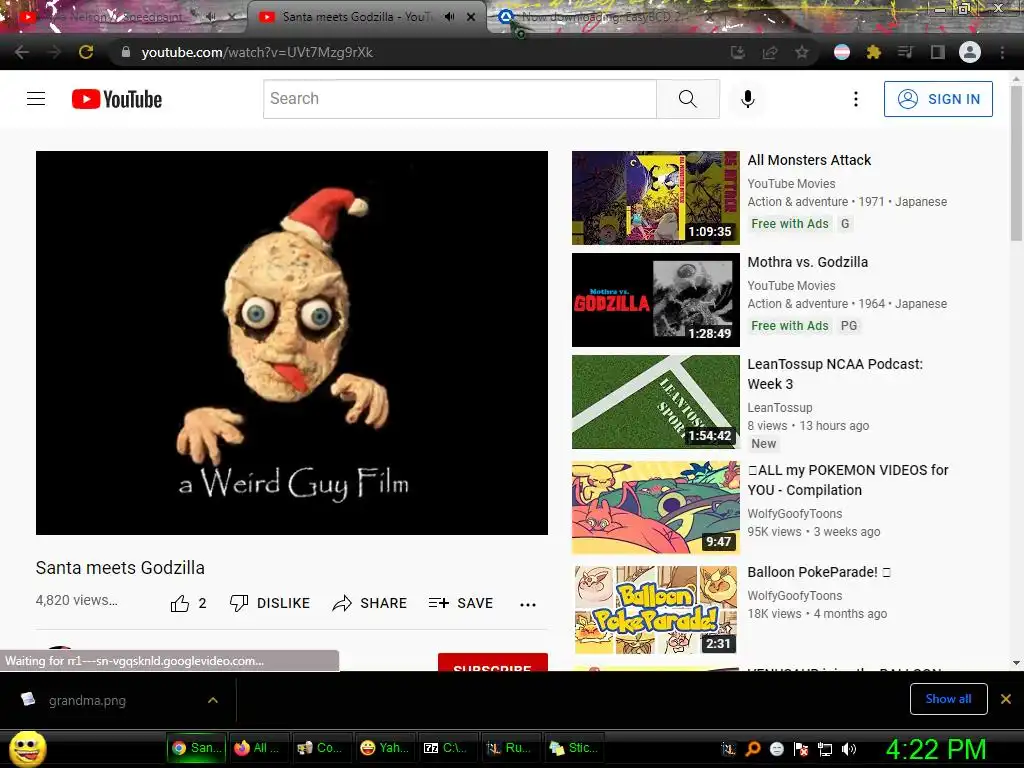Focus the YouTube Search input field

click(x=460, y=99)
